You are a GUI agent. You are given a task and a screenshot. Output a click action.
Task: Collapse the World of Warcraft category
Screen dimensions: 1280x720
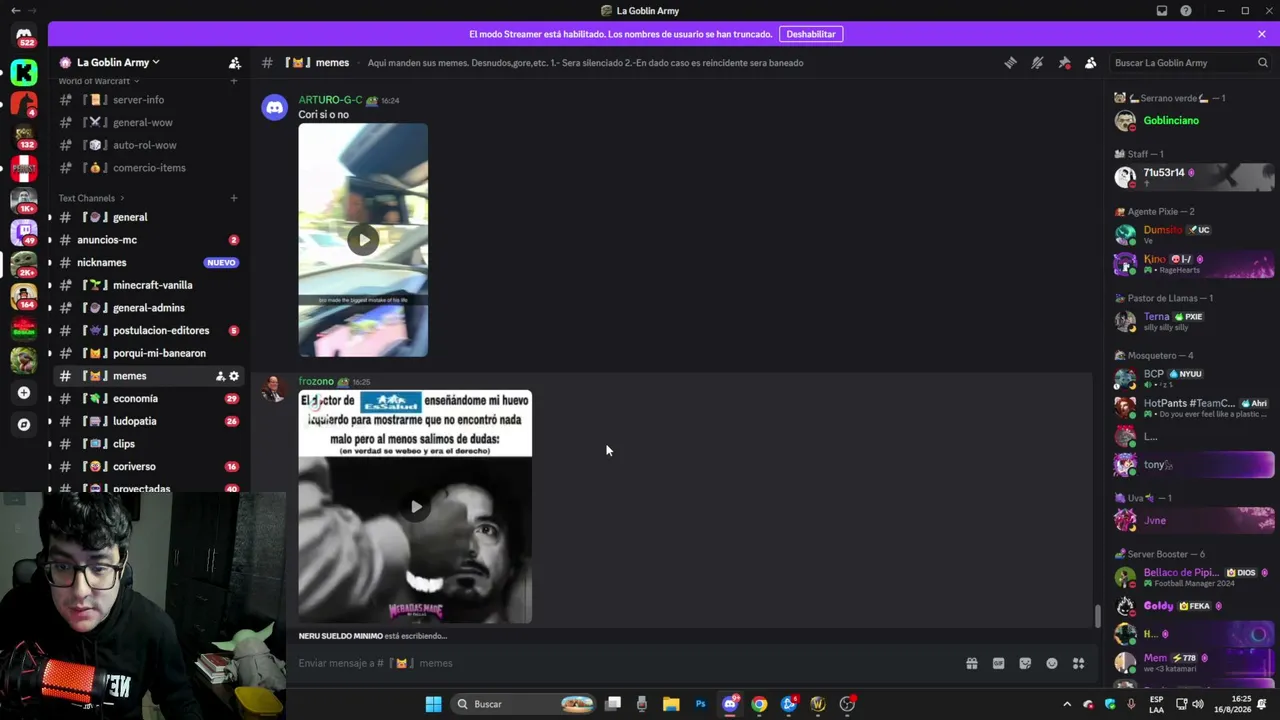[x=98, y=81]
